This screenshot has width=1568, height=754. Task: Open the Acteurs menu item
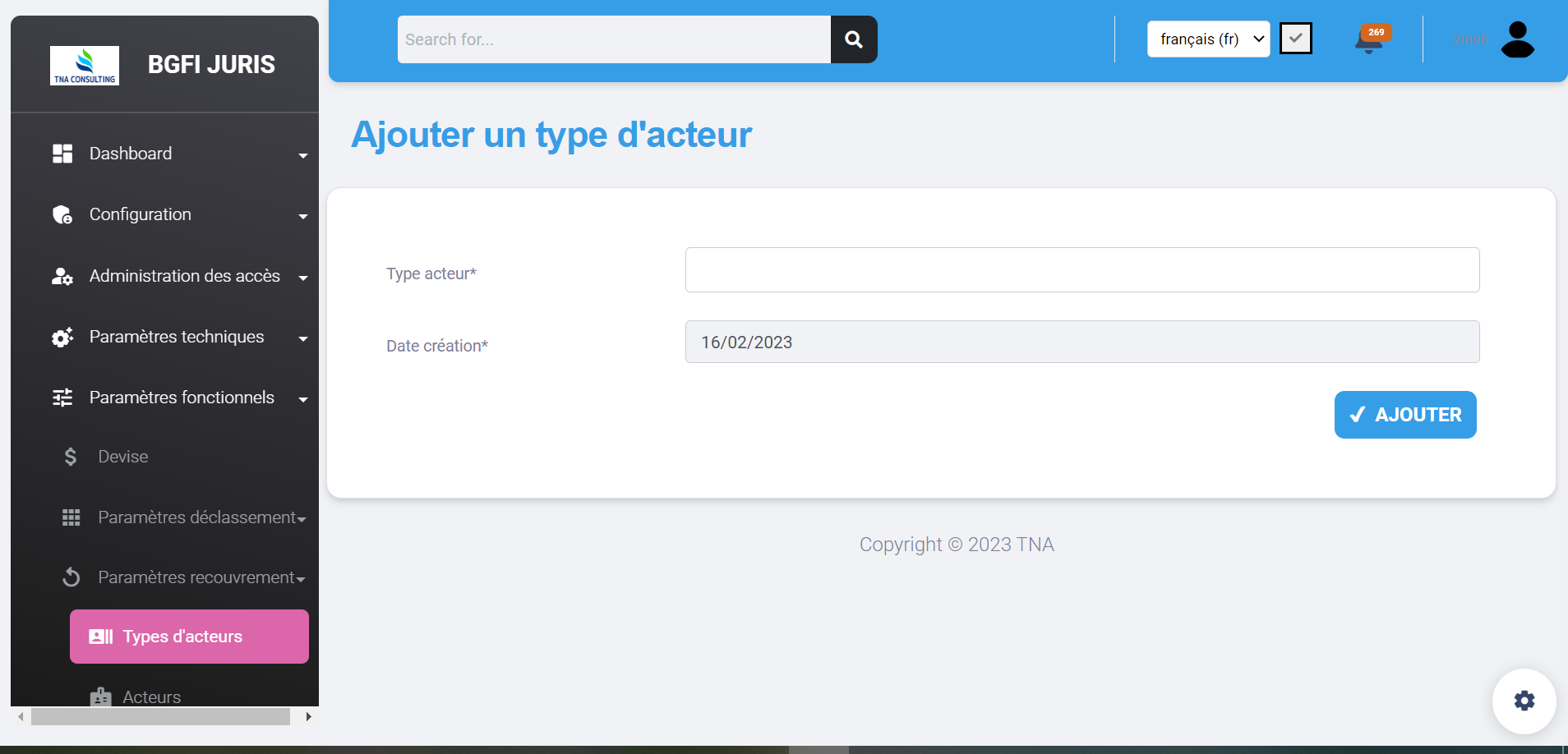coord(151,697)
